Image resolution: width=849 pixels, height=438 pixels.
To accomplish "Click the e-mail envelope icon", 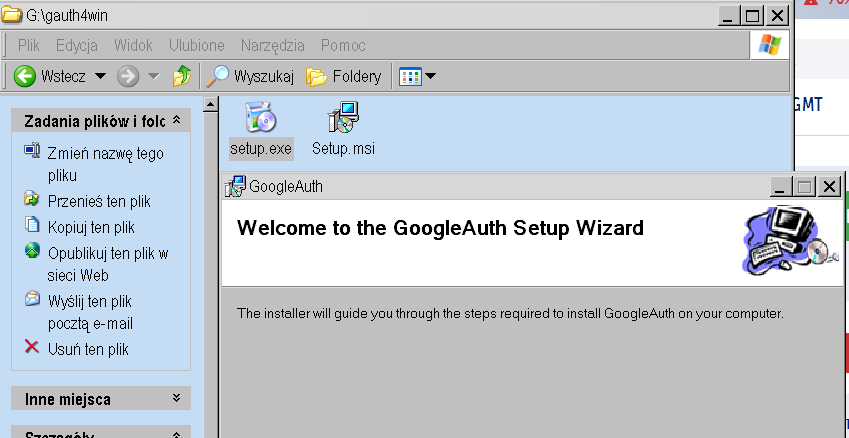I will [32, 298].
